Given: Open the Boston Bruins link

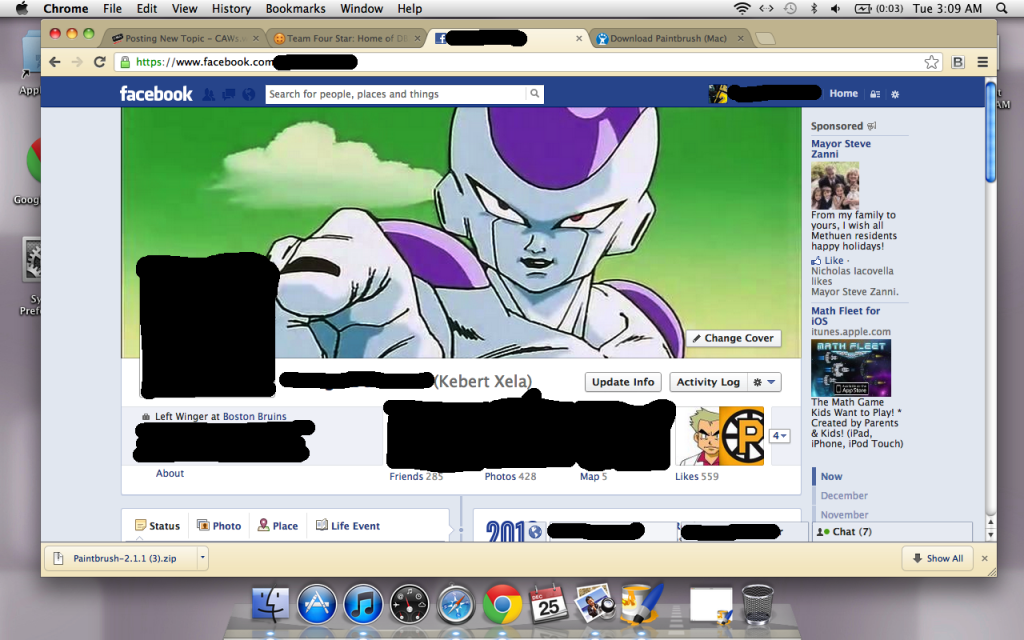Looking at the screenshot, I should 255,417.
